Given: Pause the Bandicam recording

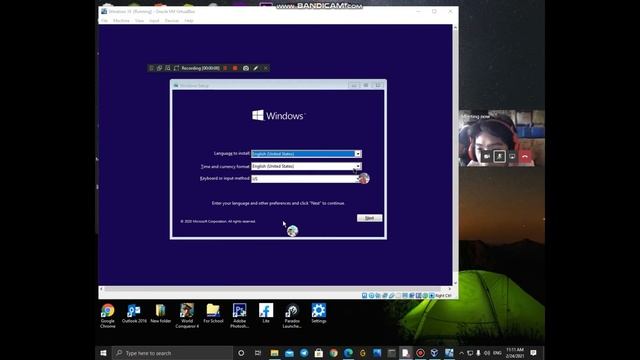Looking at the screenshot, I should coord(225,68).
